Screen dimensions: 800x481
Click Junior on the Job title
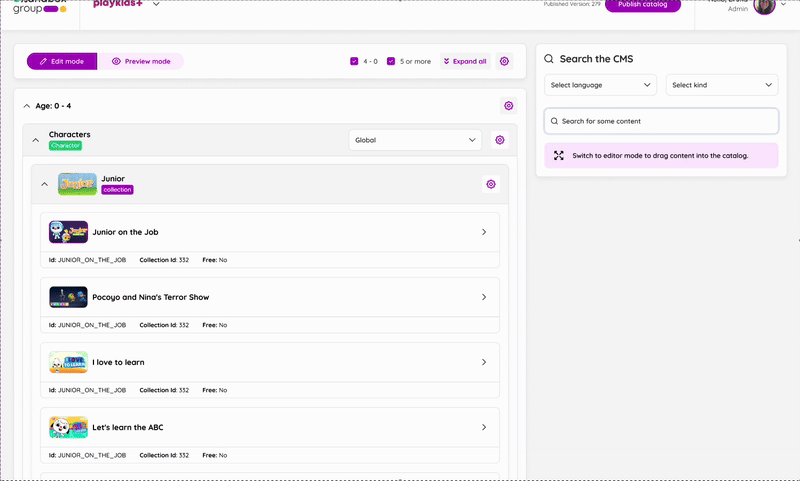pos(125,232)
